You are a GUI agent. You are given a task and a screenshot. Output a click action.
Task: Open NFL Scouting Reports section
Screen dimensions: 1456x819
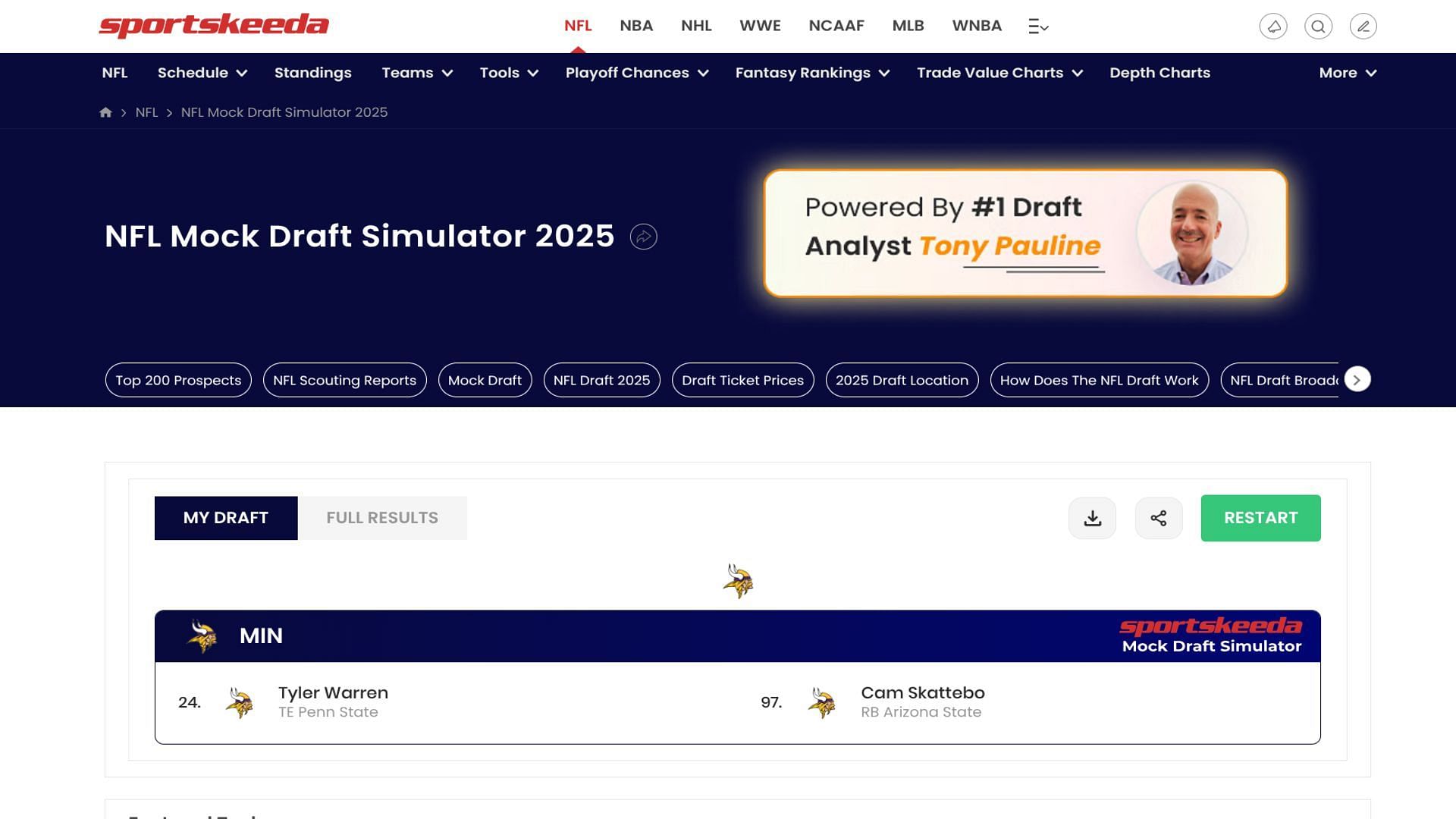pyautogui.click(x=344, y=380)
